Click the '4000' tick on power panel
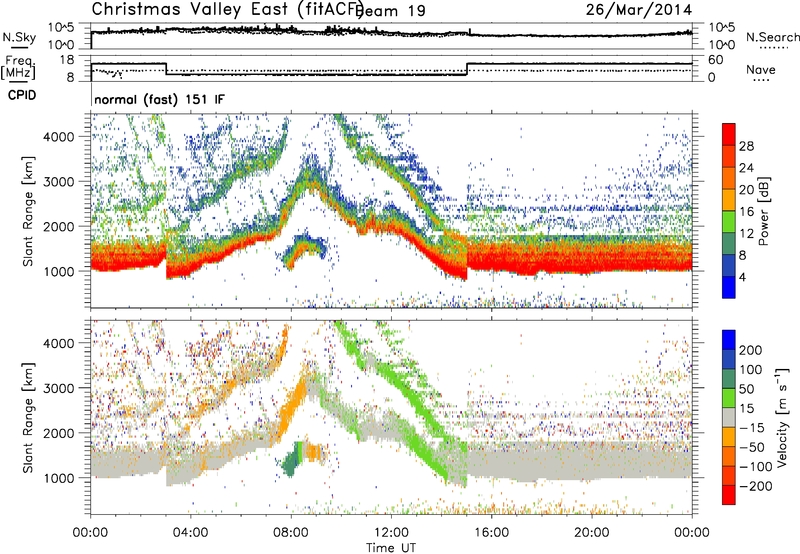Screen dimensions: 800x554 coord(61,136)
